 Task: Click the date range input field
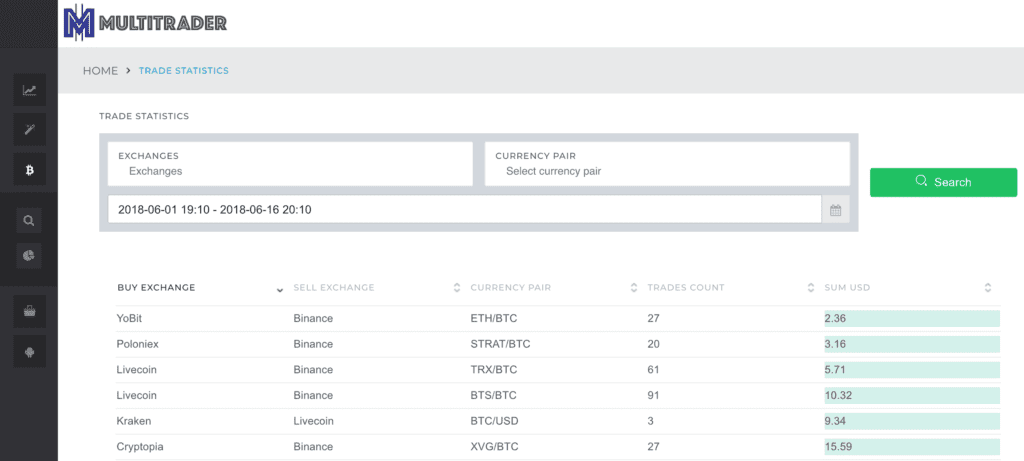coord(464,210)
